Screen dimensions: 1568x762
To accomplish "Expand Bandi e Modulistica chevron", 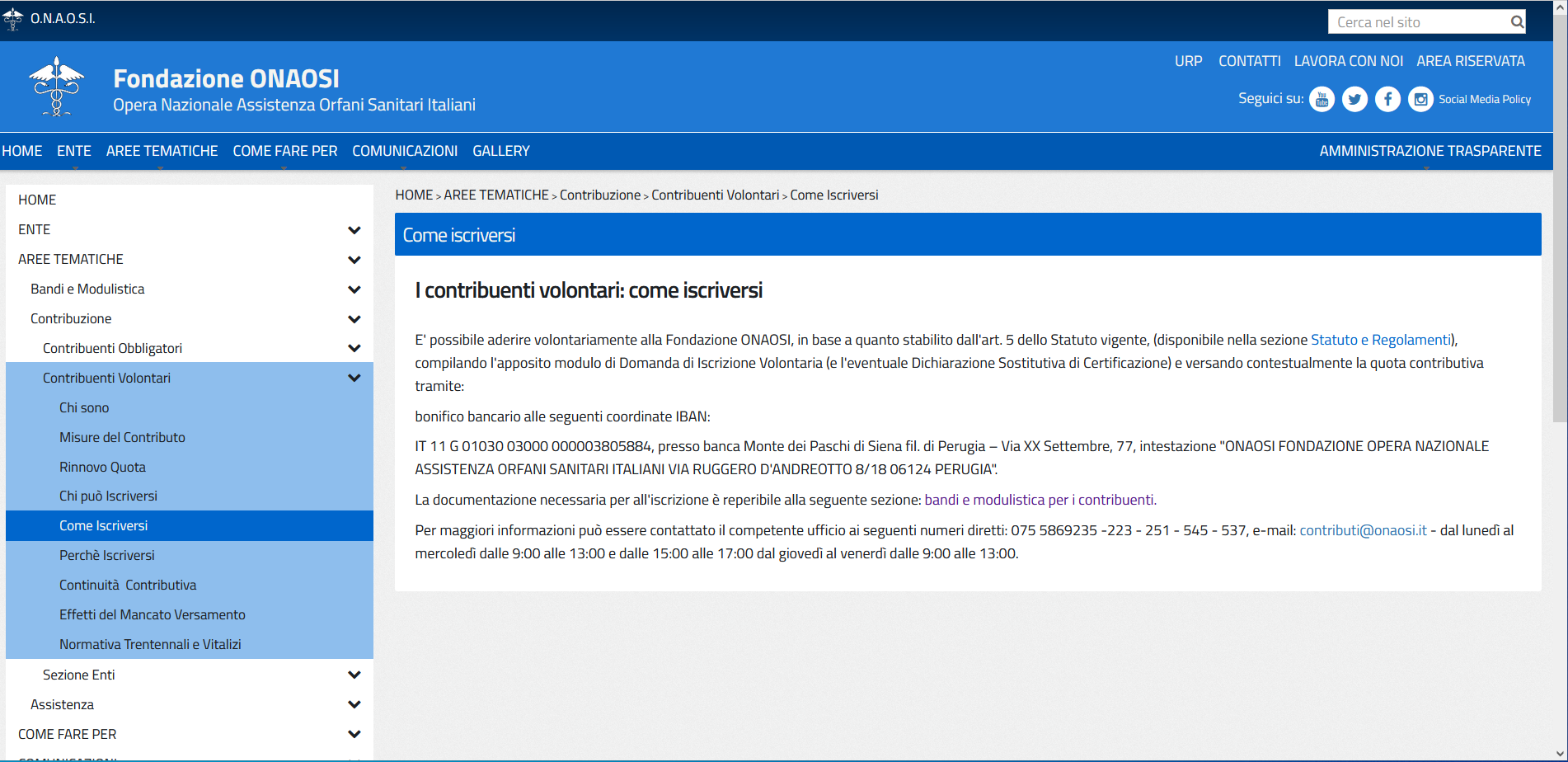I will [354, 289].
